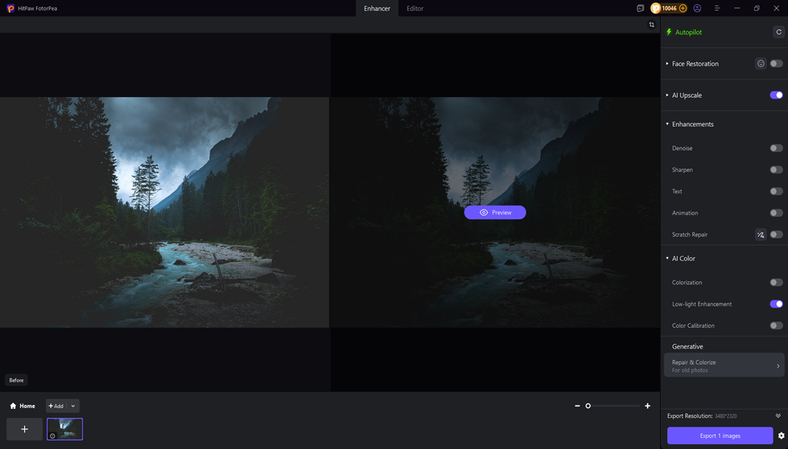Select the crop tool icon above preview
Screen dimensions: 788x449
(x=651, y=25)
